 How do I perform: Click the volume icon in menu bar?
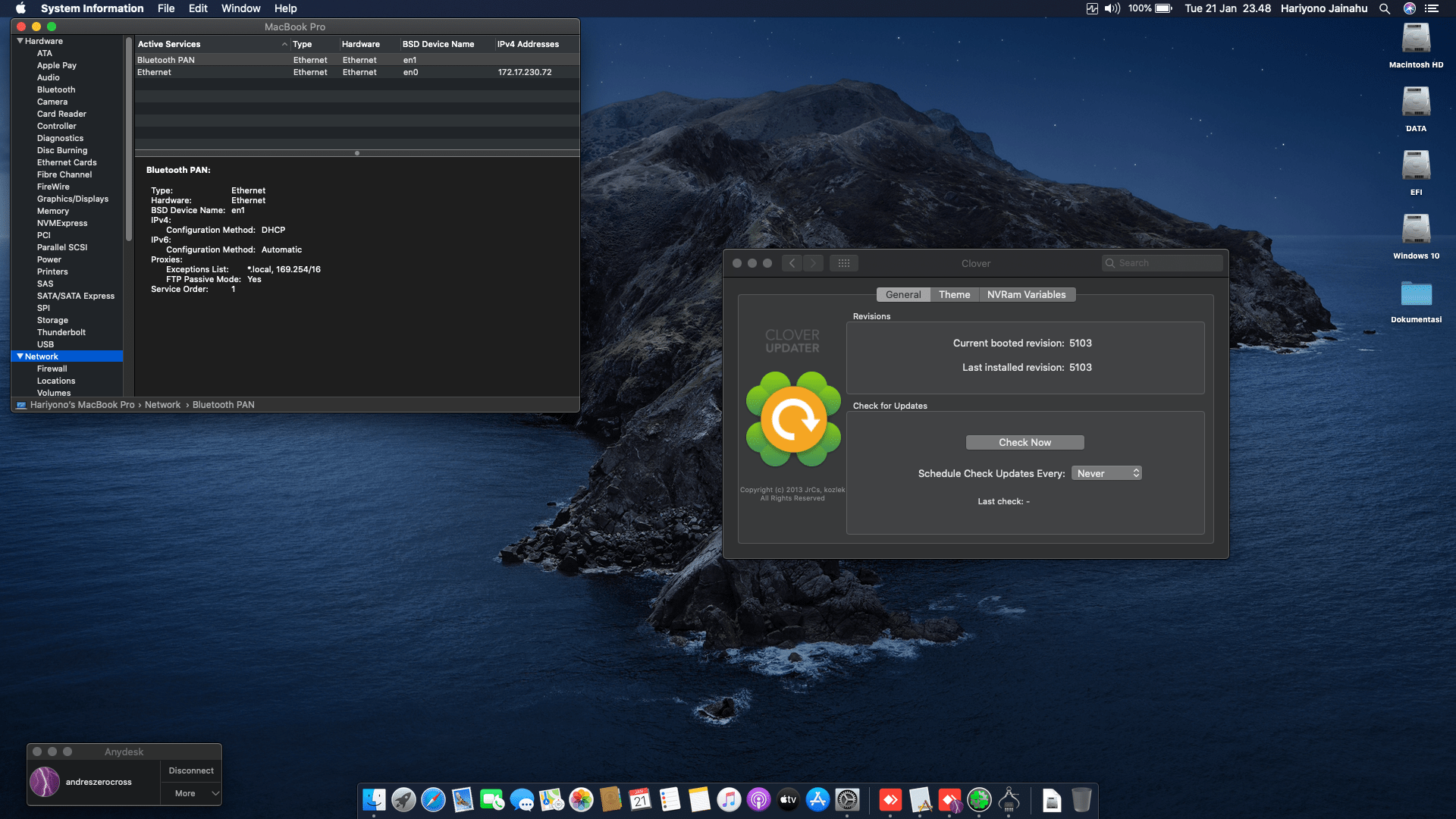[x=1112, y=8]
